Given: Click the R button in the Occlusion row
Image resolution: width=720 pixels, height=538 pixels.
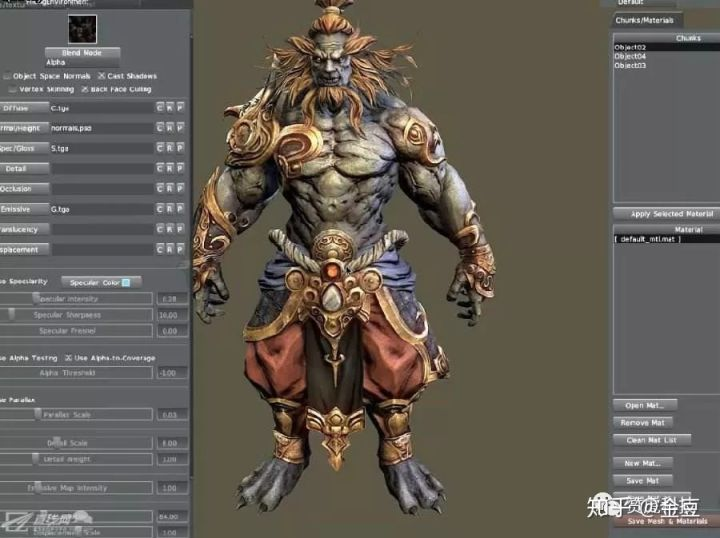Looking at the screenshot, I should (170, 188).
